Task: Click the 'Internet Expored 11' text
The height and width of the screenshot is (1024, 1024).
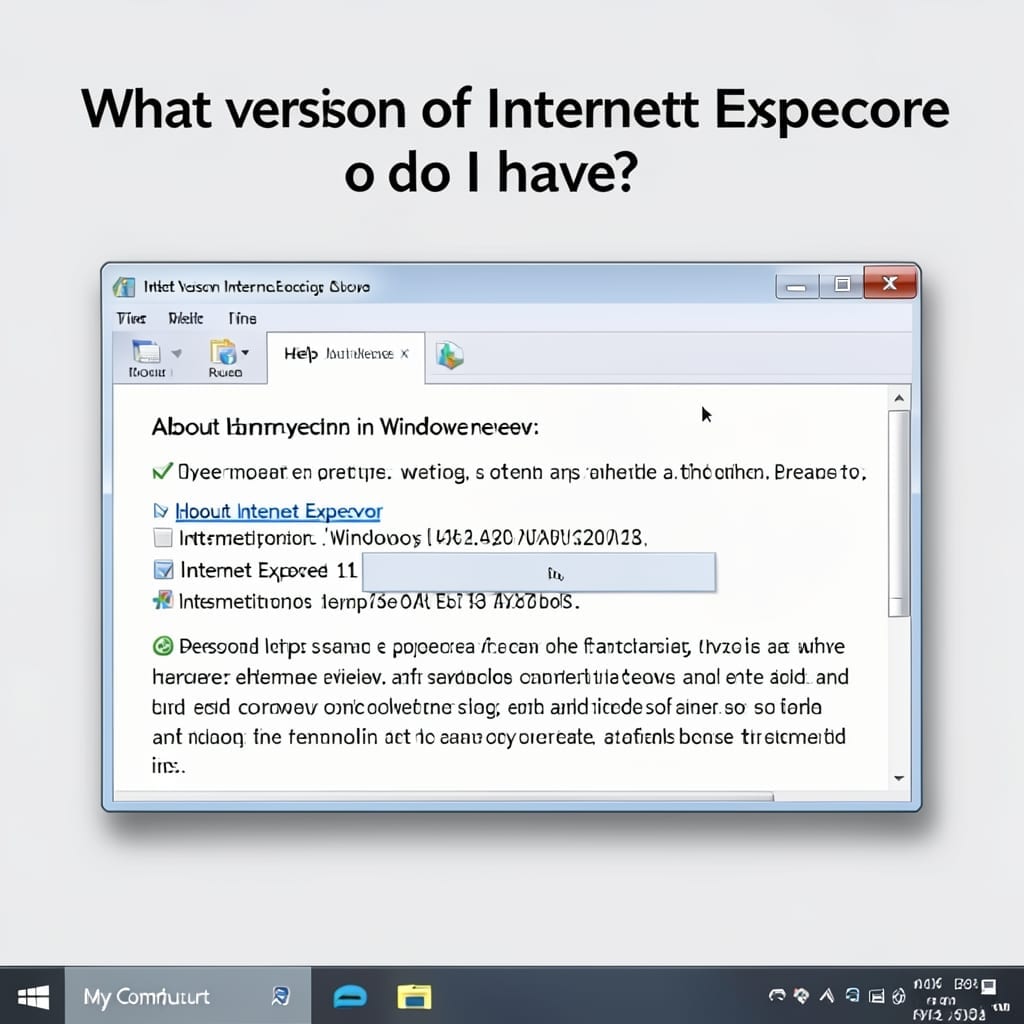Action: pyautogui.click(x=268, y=570)
